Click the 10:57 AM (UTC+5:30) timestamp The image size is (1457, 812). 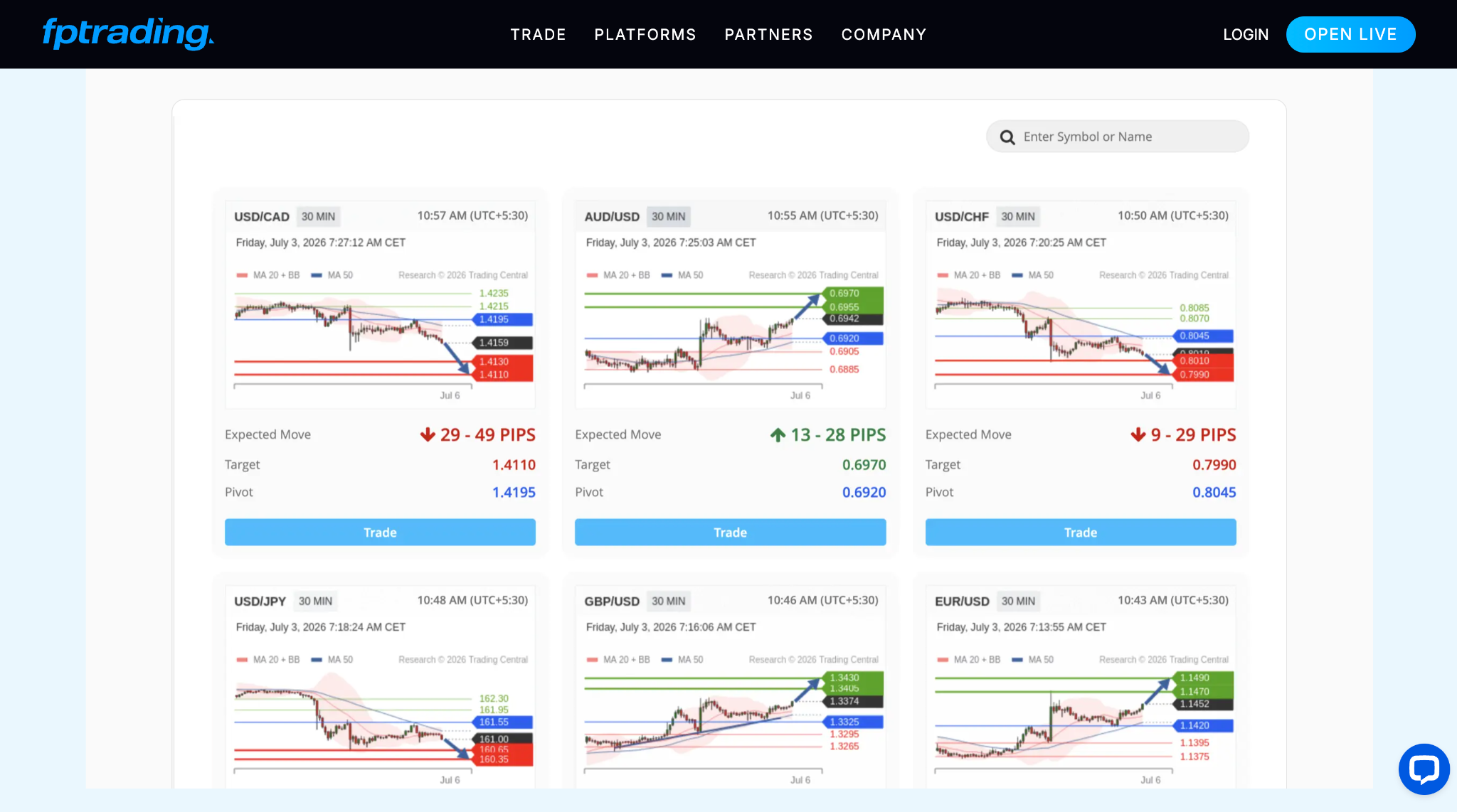(472, 215)
